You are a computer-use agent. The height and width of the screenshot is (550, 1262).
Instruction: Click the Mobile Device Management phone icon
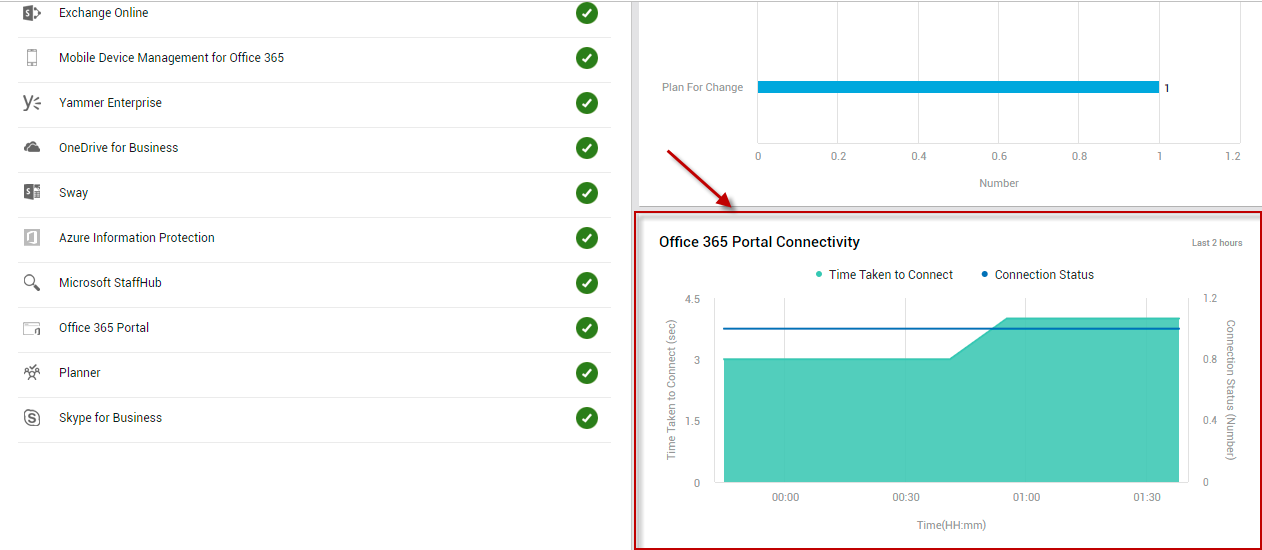tap(32, 58)
